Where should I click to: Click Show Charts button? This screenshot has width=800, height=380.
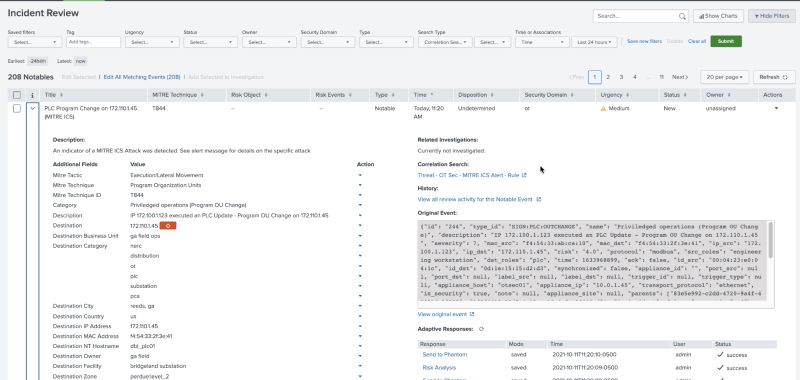(x=718, y=16)
